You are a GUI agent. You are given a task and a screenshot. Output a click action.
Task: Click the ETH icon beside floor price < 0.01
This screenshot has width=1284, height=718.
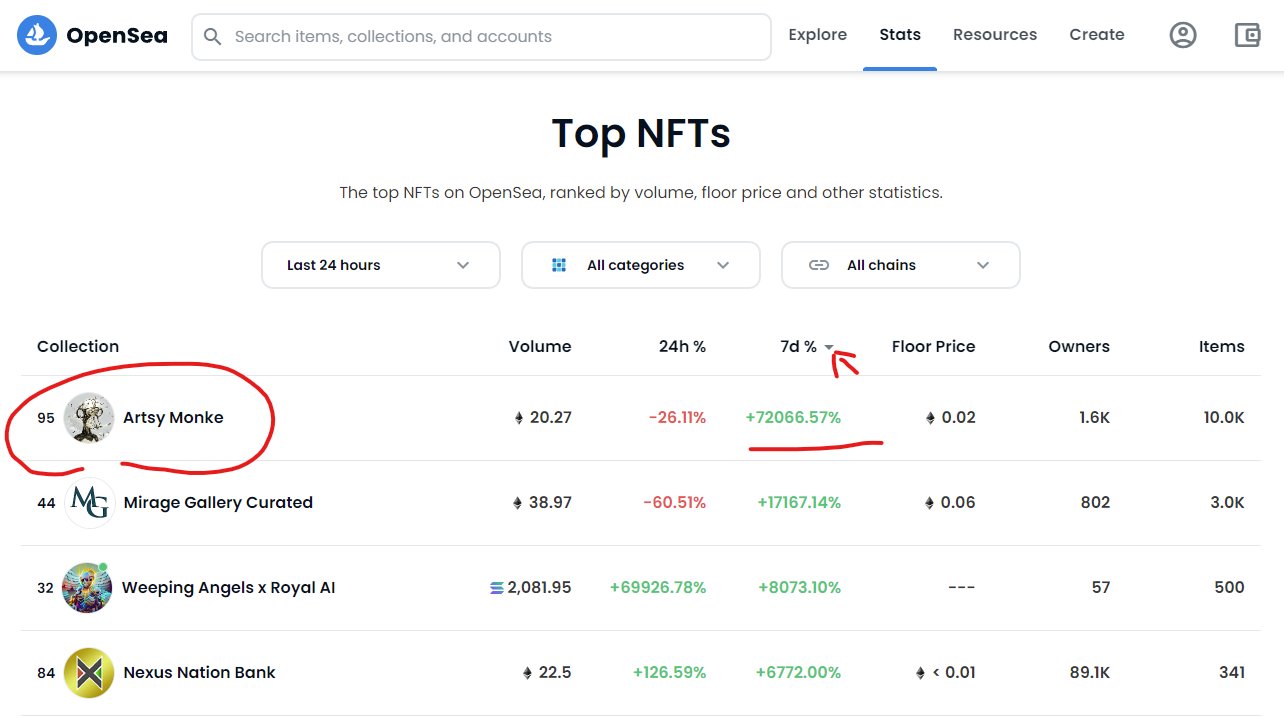pos(921,673)
